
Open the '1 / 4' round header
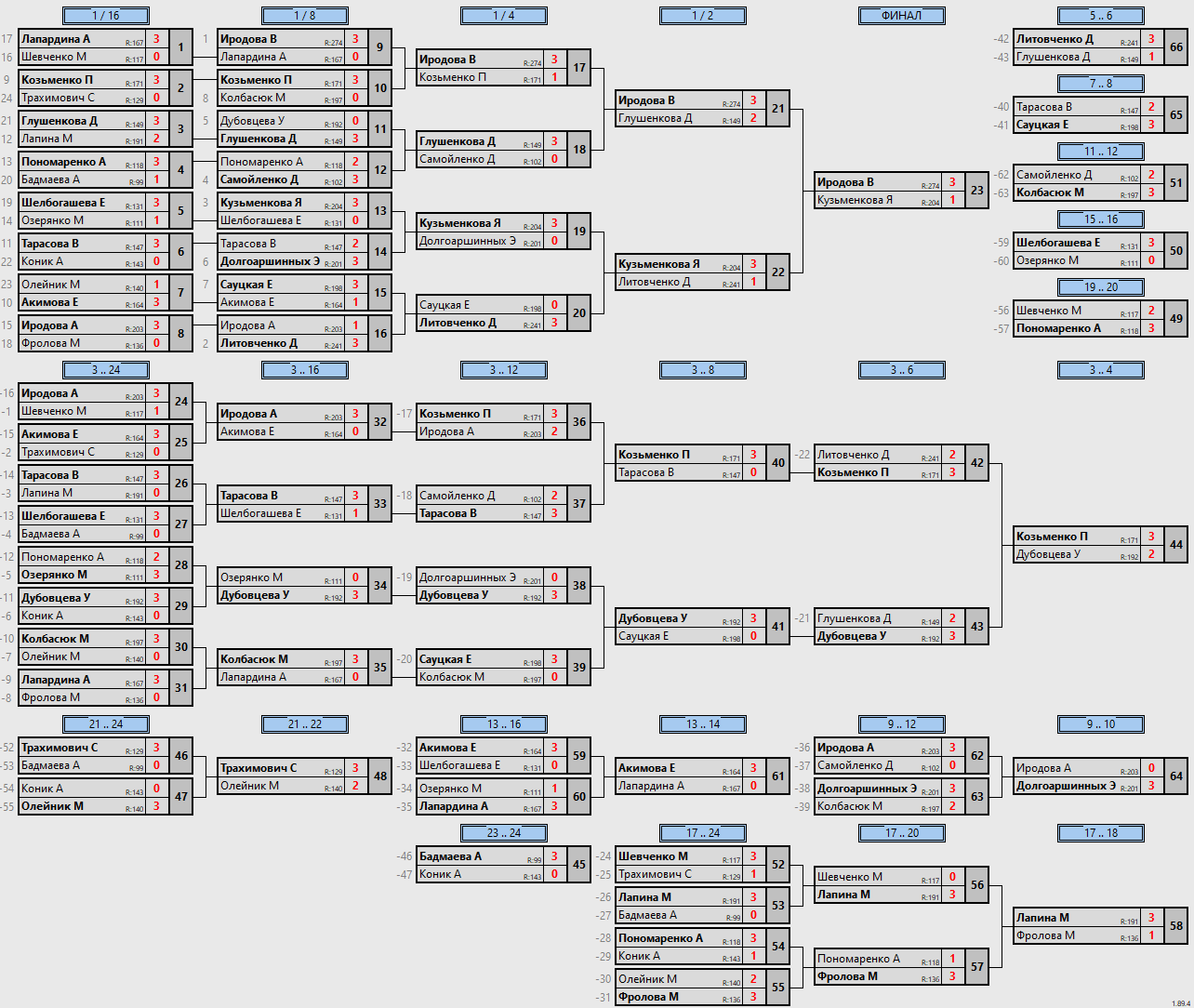point(504,16)
